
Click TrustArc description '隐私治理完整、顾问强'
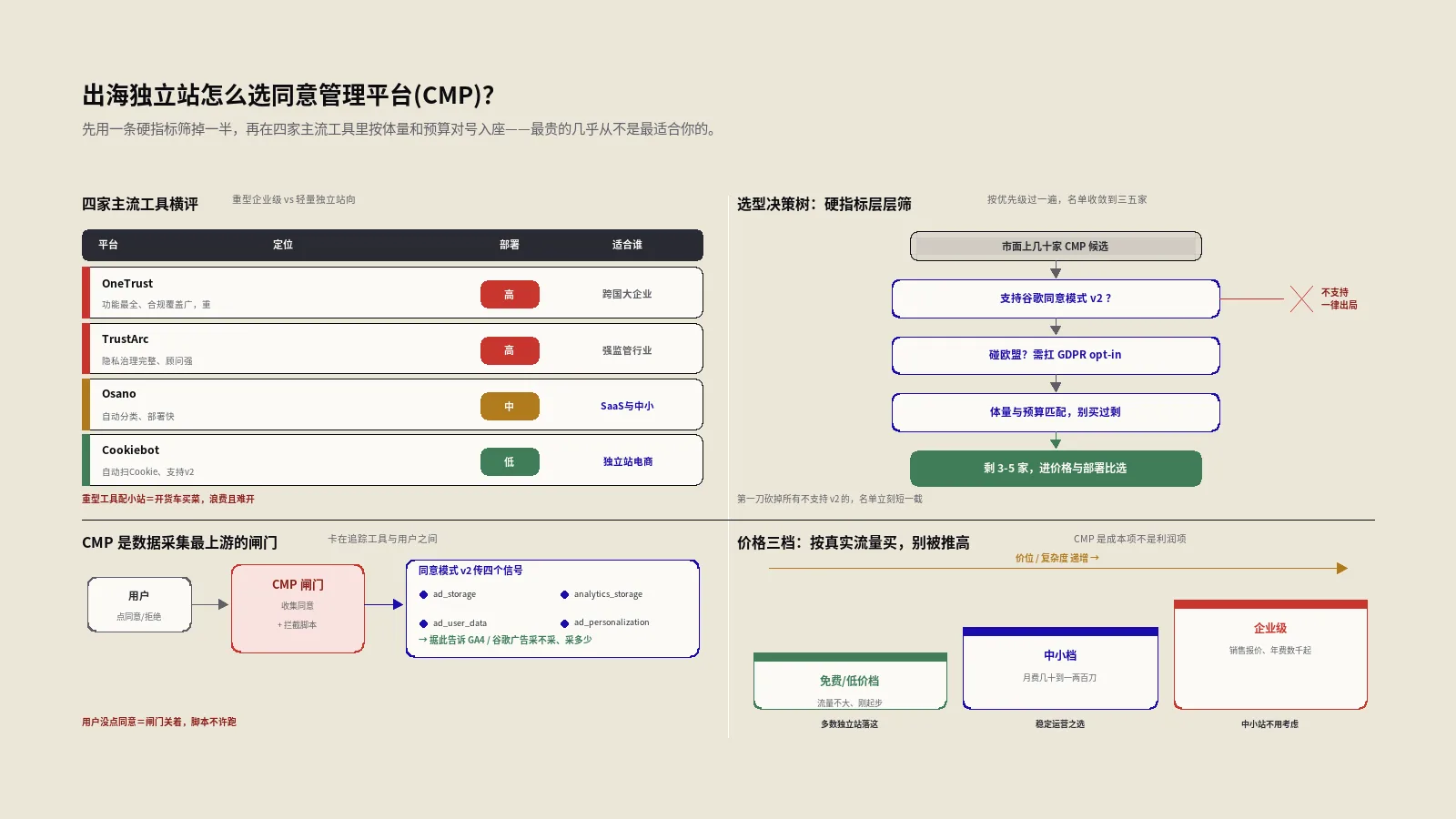[147, 361]
